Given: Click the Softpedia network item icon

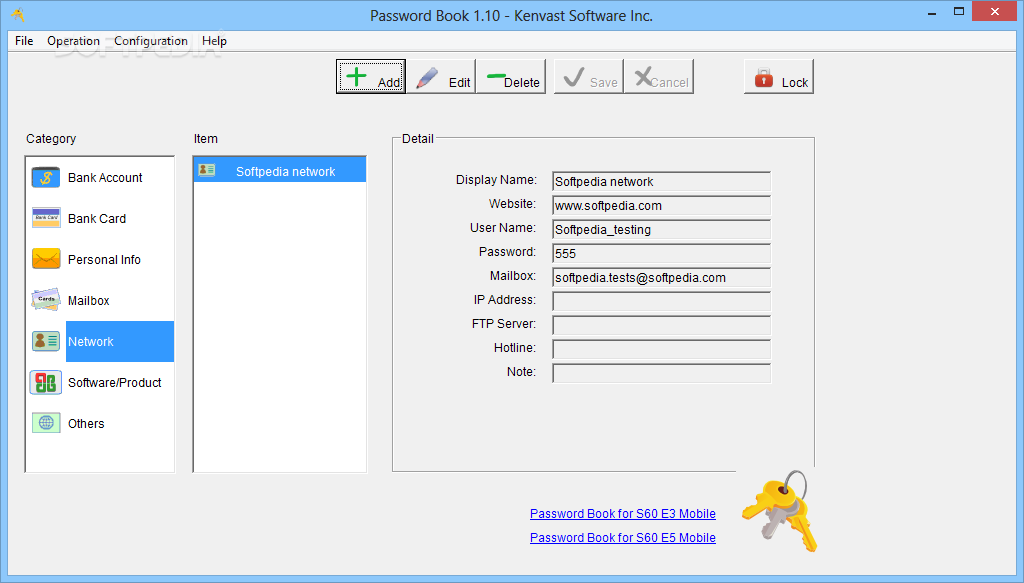Looking at the screenshot, I should [x=207, y=170].
